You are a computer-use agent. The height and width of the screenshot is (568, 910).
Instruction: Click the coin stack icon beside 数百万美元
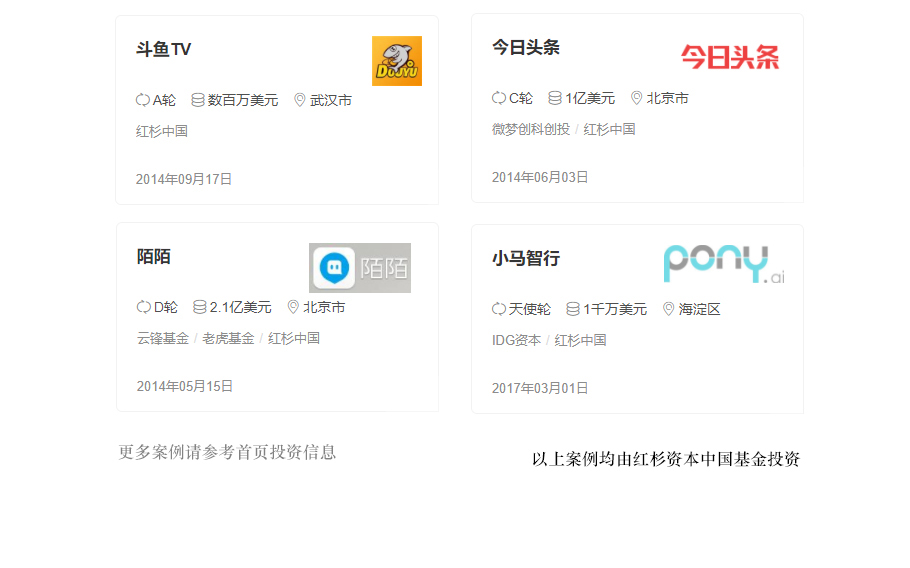pyautogui.click(x=198, y=100)
